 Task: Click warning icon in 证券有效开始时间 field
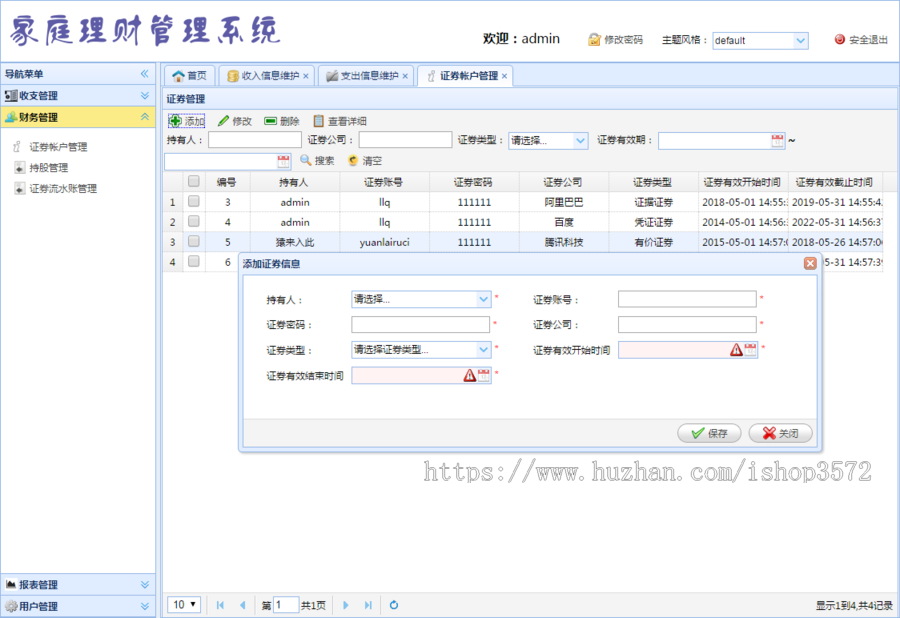click(736, 349)
